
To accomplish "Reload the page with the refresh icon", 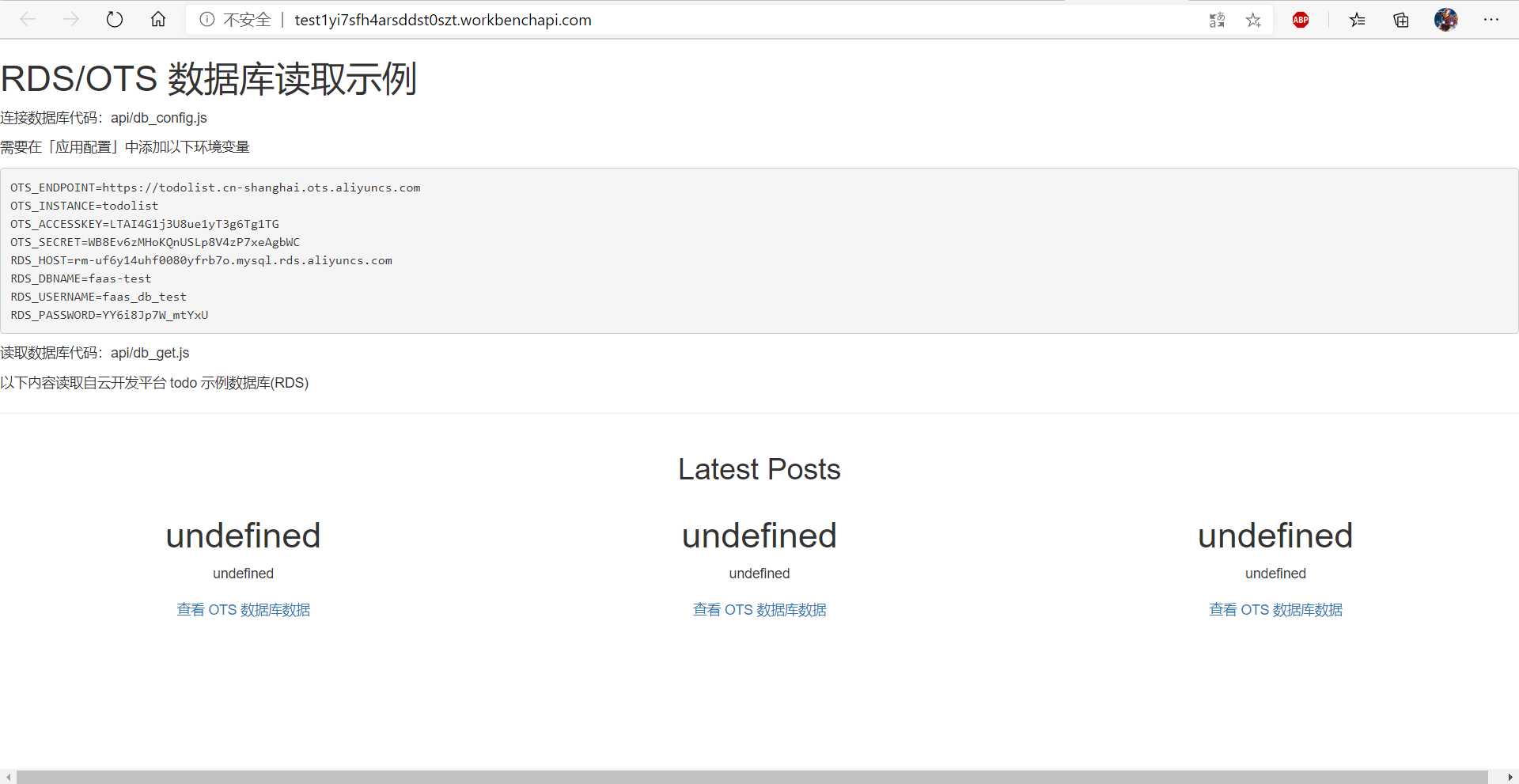I will pyautogui.click(x=115, y=20).
